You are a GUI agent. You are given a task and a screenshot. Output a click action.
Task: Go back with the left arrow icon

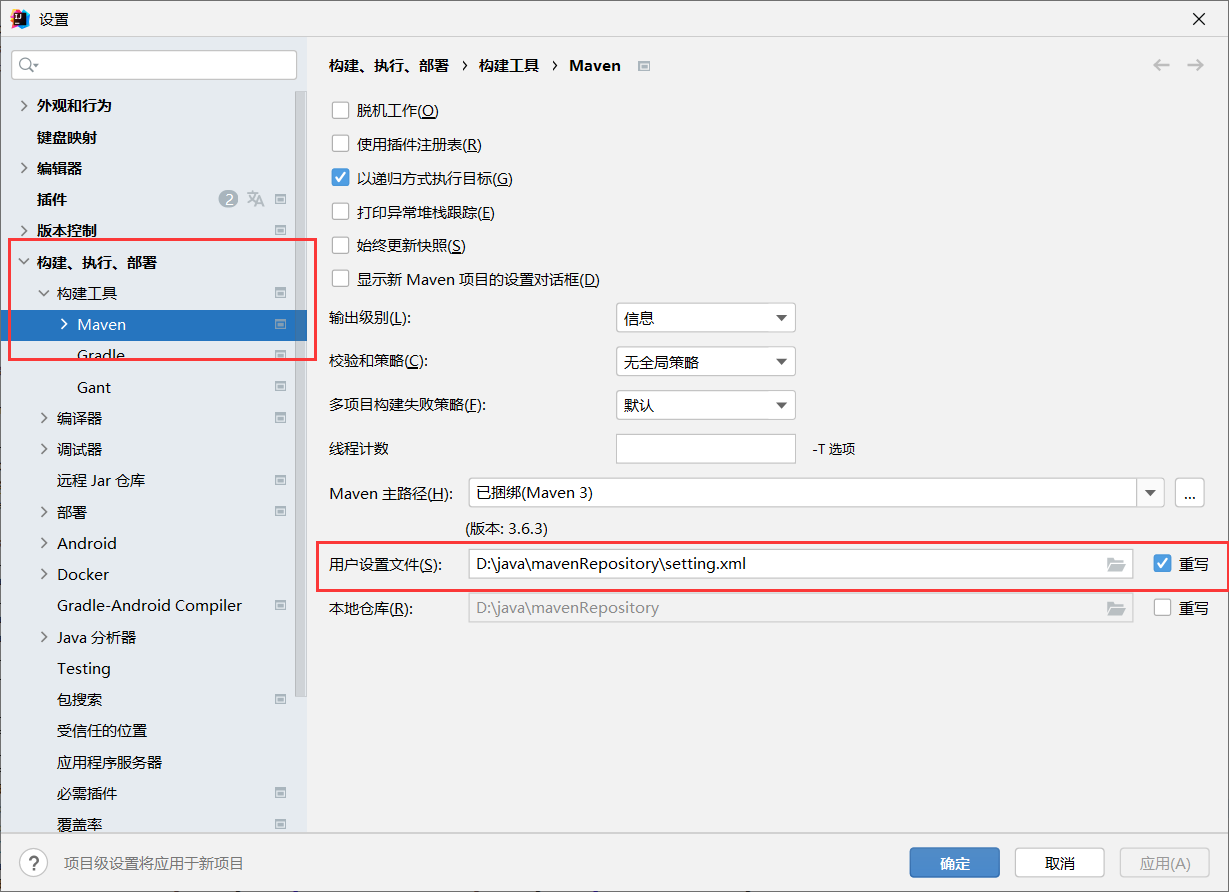pos(1161,65)
